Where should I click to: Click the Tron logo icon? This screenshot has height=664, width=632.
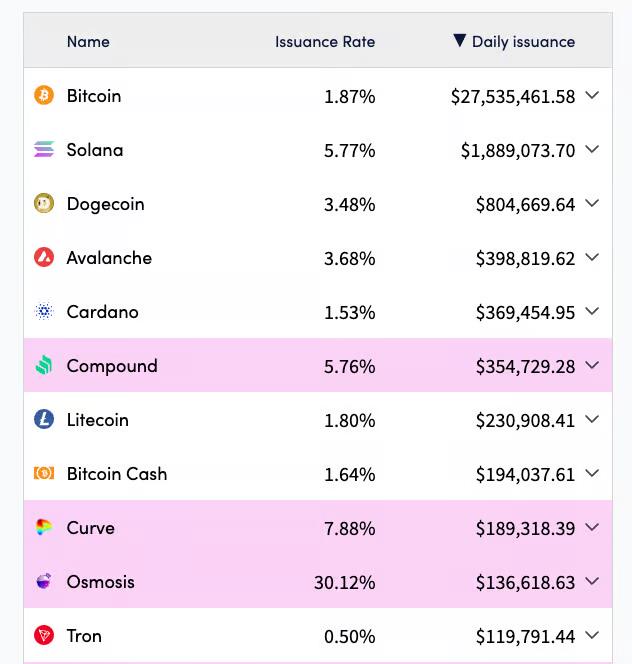point(44,636)
